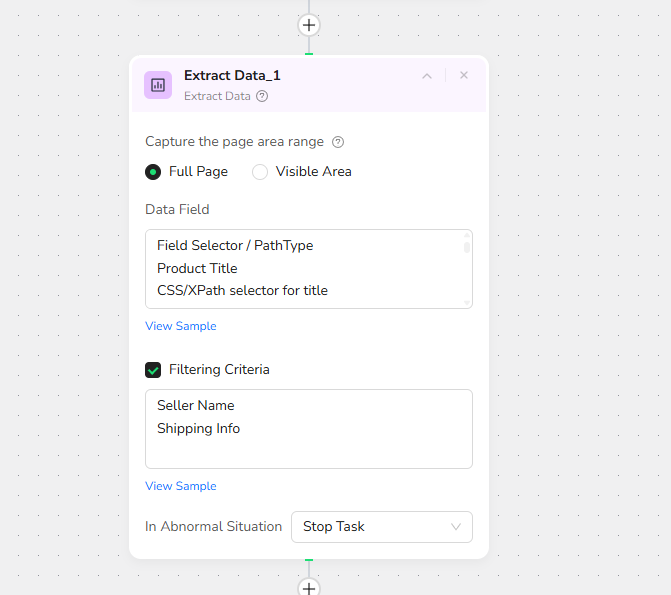Screen dimensions: 671x595
Task: Click View Sample link under Filtering Criteria
Action: pos(181,486)
